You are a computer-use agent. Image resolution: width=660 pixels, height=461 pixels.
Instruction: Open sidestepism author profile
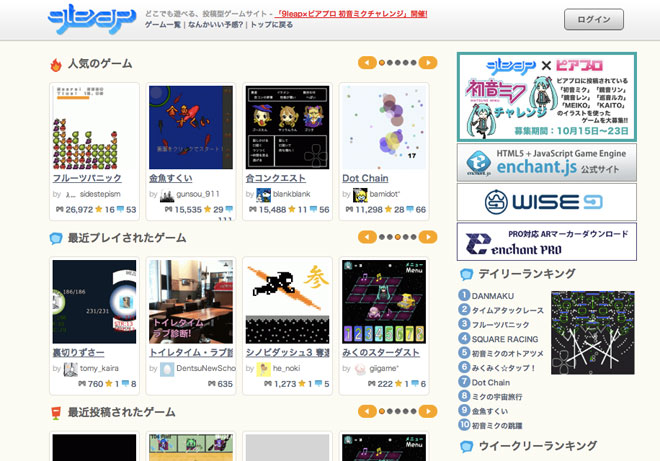(100, 194)
